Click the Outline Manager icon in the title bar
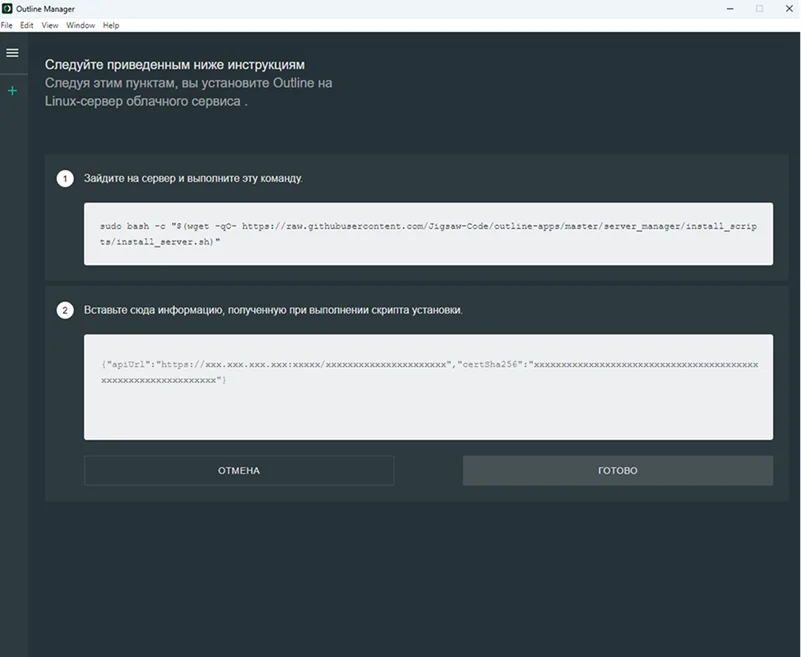The image size is (801, 657). tap(8, 8)
